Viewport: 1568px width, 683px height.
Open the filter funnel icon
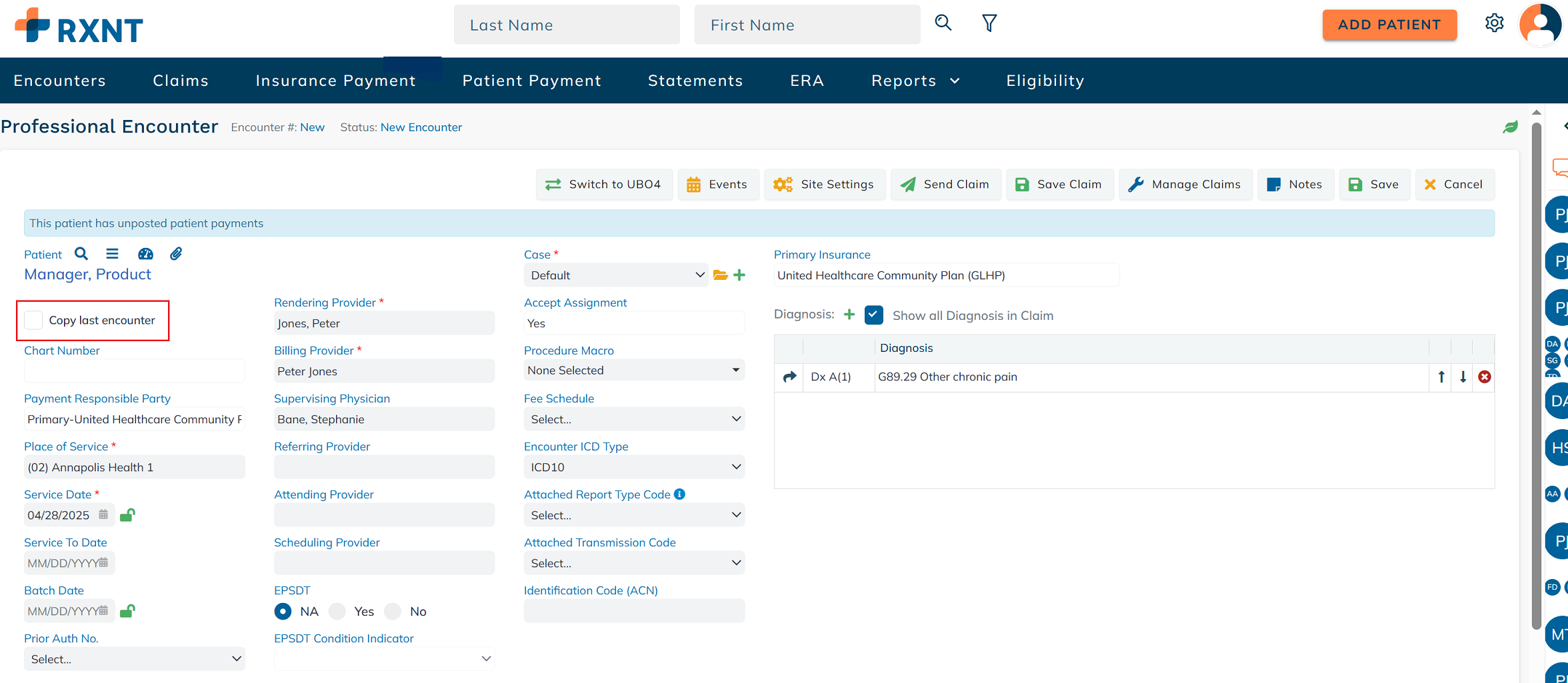(x=989, y=23)
